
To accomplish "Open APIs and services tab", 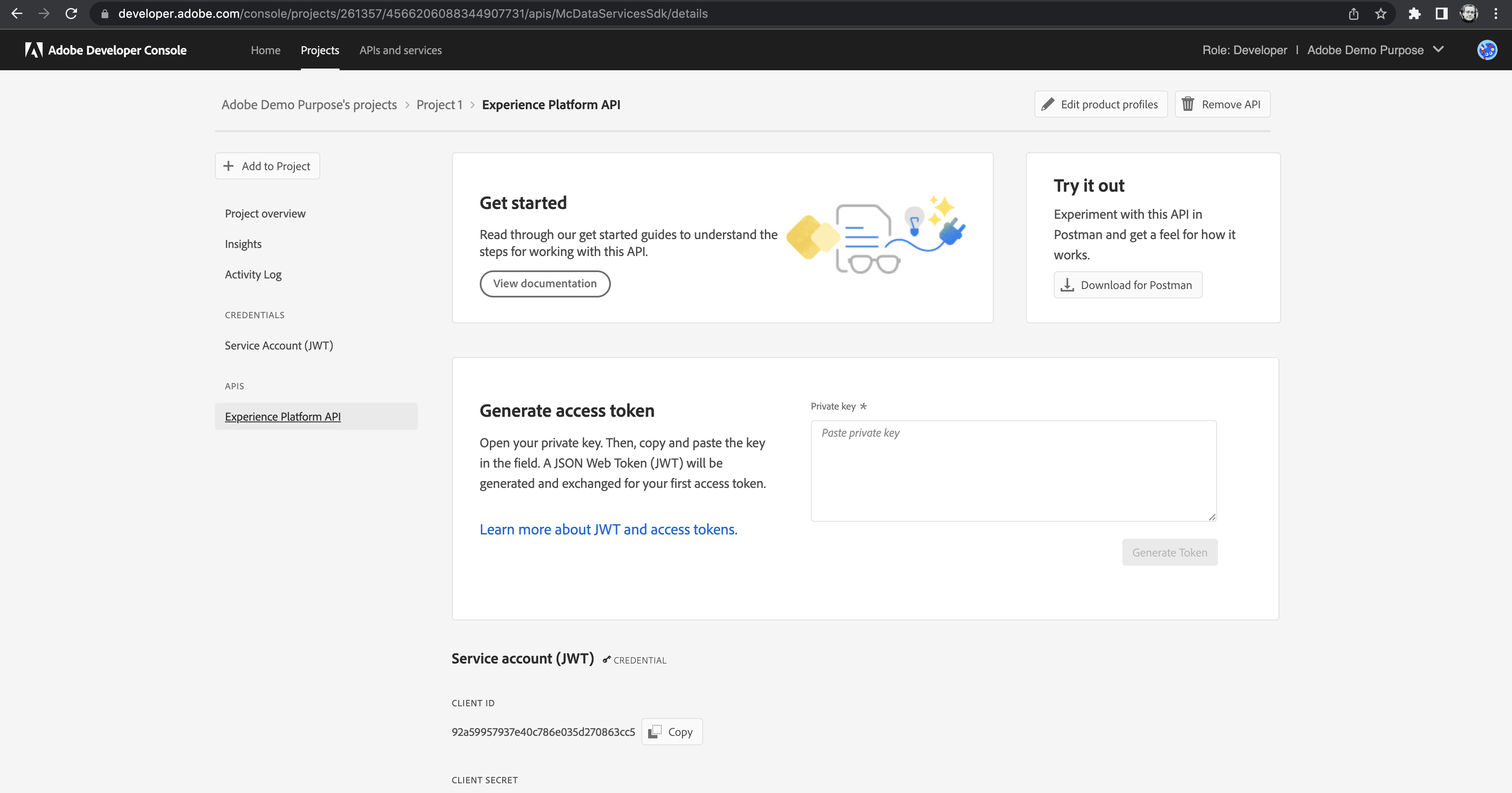I will (400, 50).
